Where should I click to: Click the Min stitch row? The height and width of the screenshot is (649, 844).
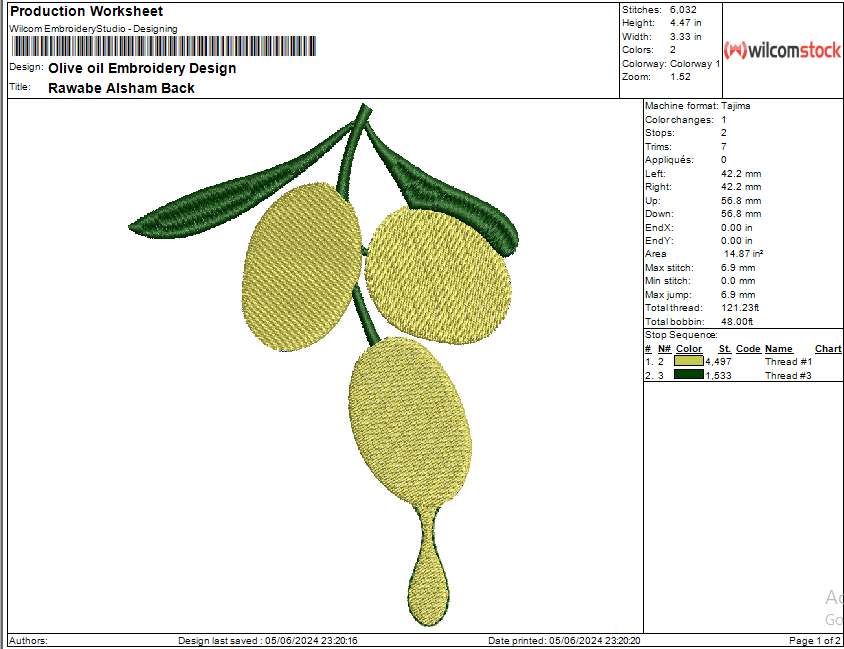[x=700, y=281]
